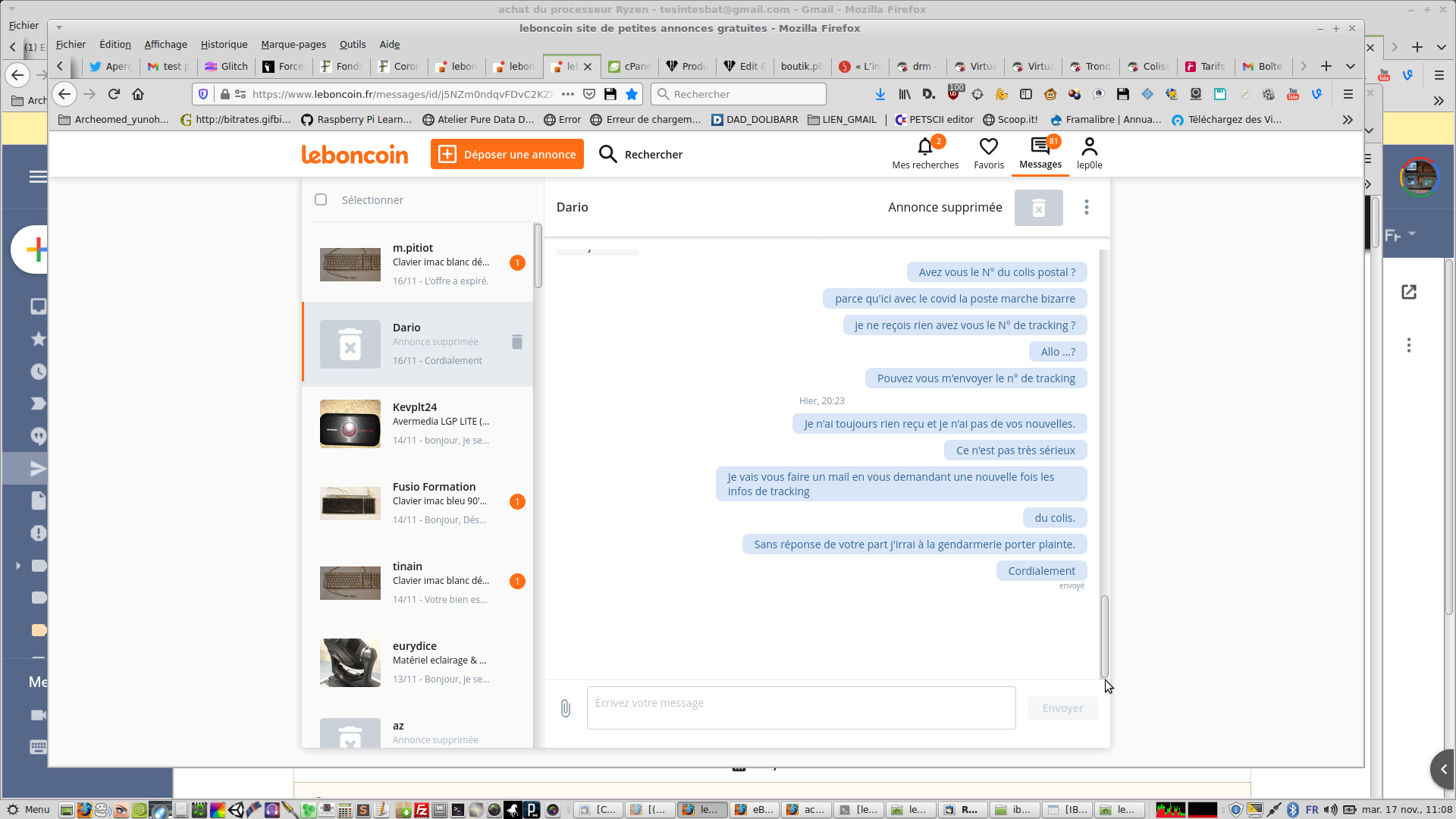Open the list all tabs dropdown arrow
The height and width of the screenshot is (819, 1456).
point(1350,66)
